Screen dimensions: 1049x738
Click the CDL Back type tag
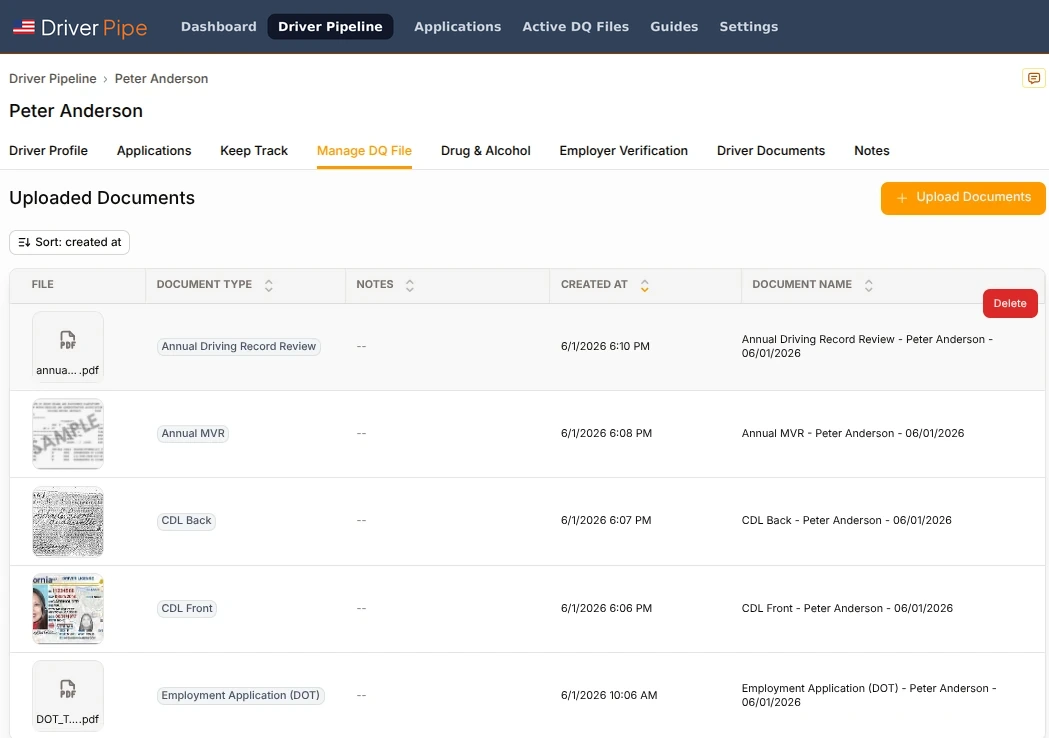point(187,521)
